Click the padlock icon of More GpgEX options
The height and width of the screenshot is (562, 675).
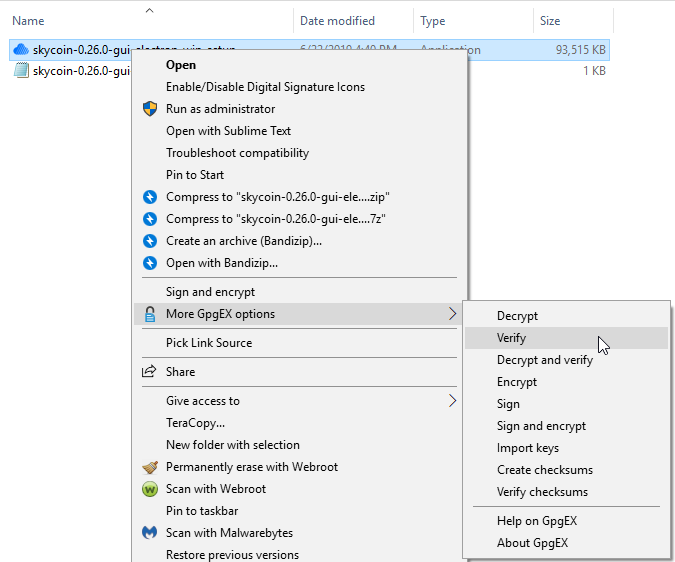click(x=150, y=314)
